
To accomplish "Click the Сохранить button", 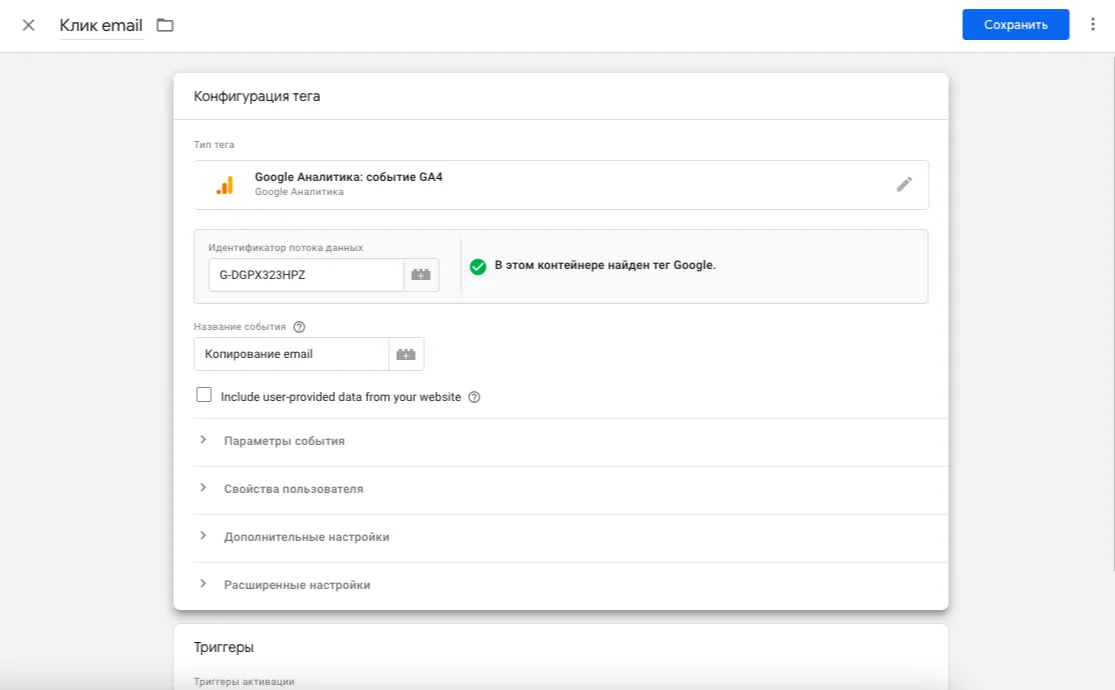I will [1015, 25].
